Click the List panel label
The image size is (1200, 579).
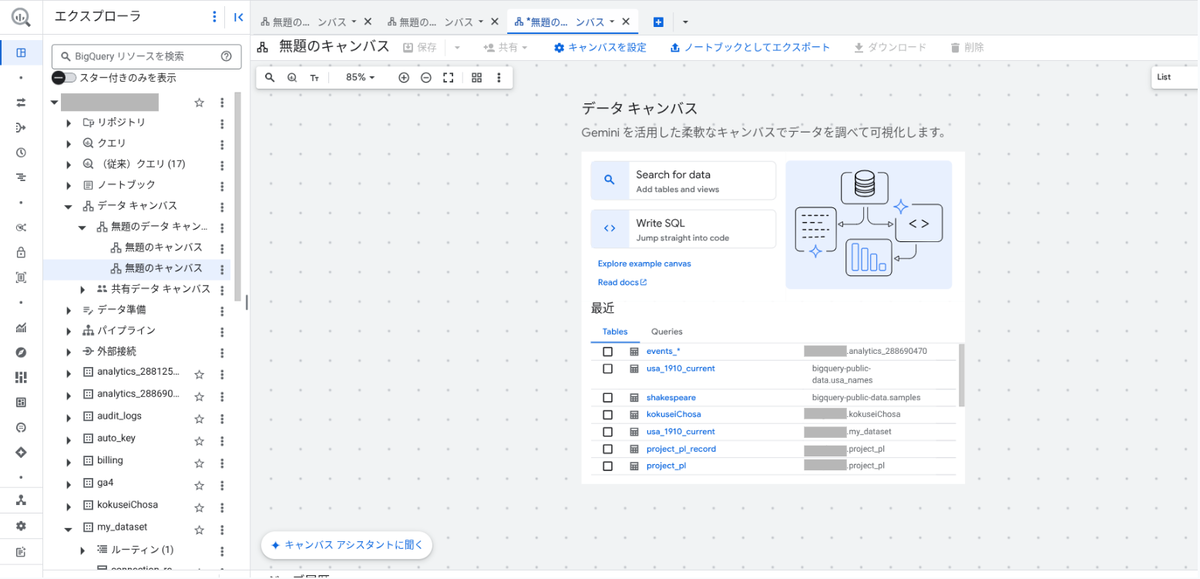click(x=1164, y=77)
